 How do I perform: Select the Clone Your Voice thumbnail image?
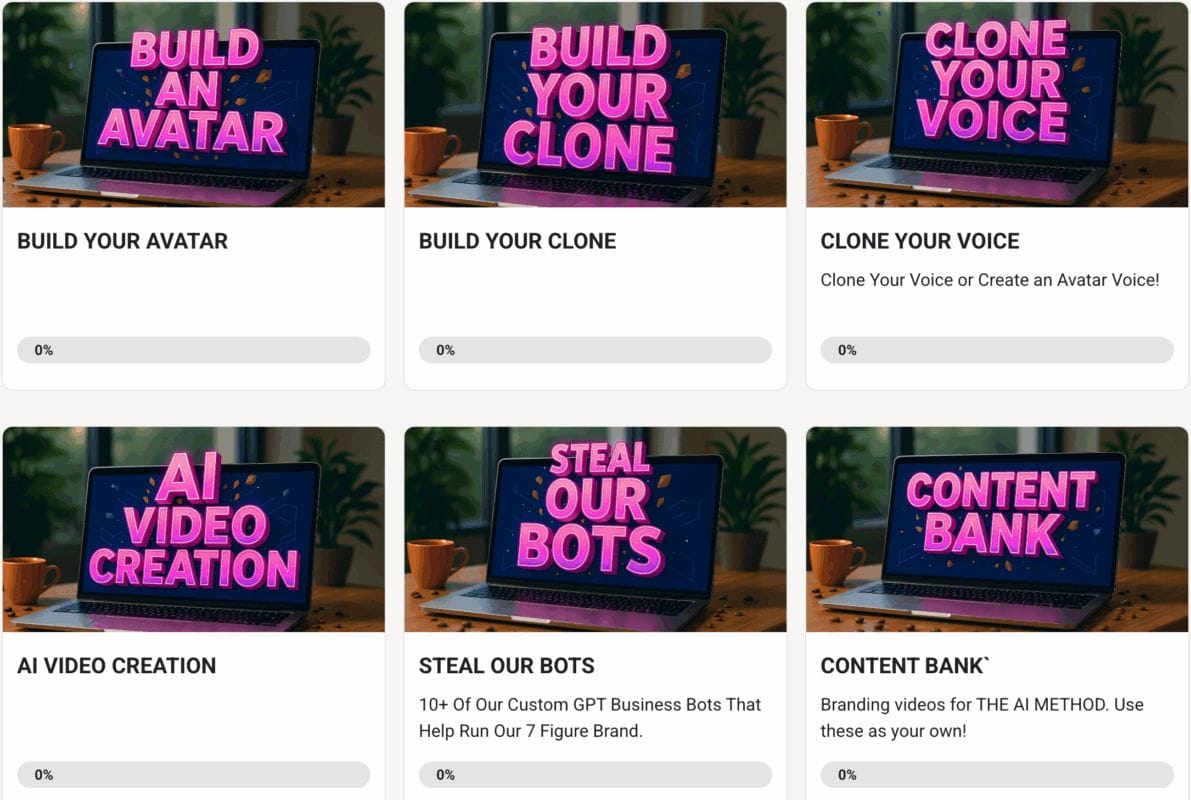[997, 105]
